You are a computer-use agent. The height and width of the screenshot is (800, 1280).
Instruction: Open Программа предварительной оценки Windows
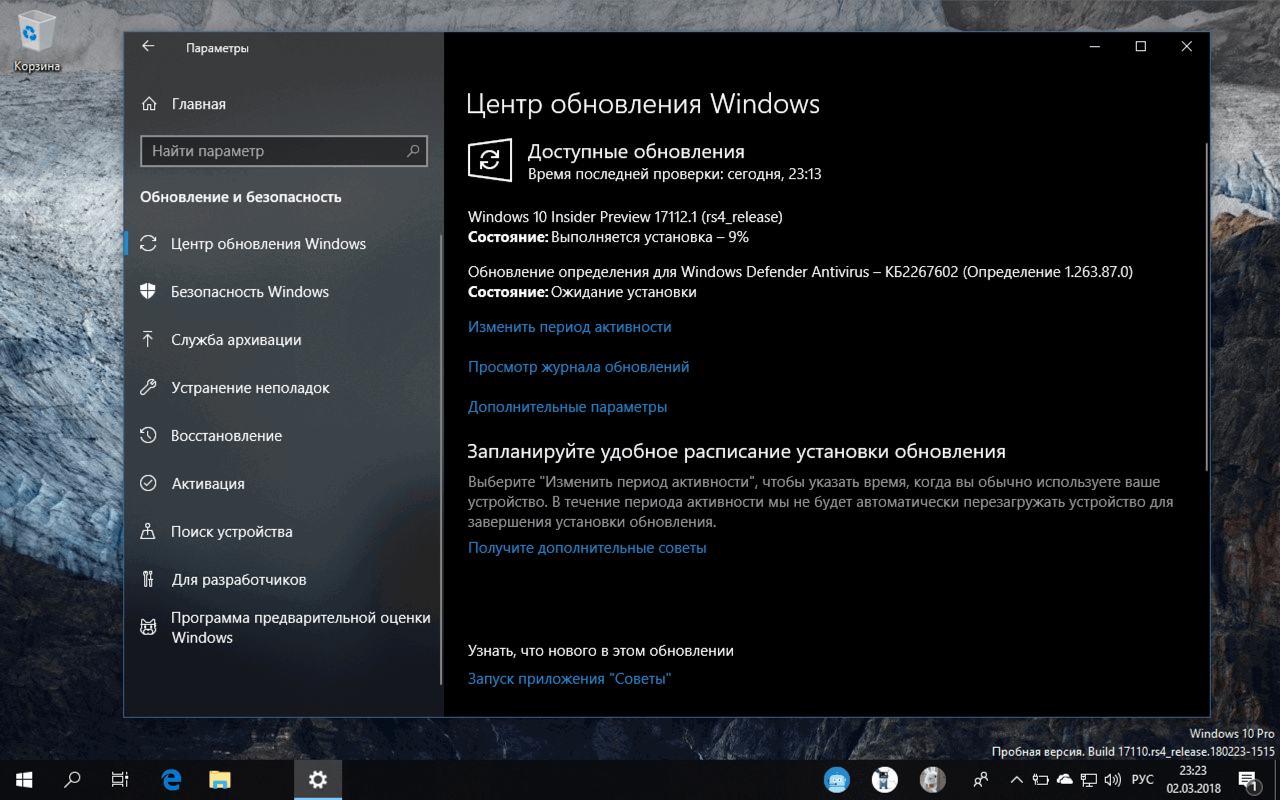coord(282,628)
